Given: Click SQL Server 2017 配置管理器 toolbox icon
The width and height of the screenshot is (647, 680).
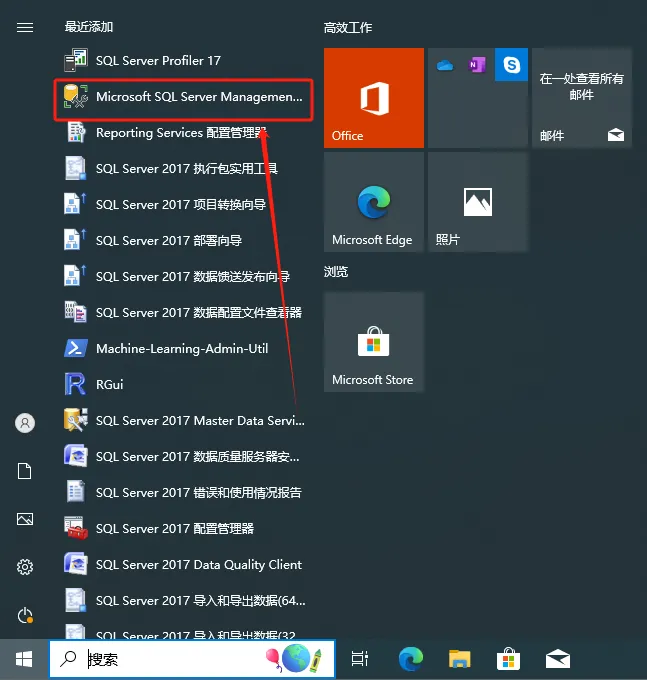Looking at the screenshot, I should (76, 528).
